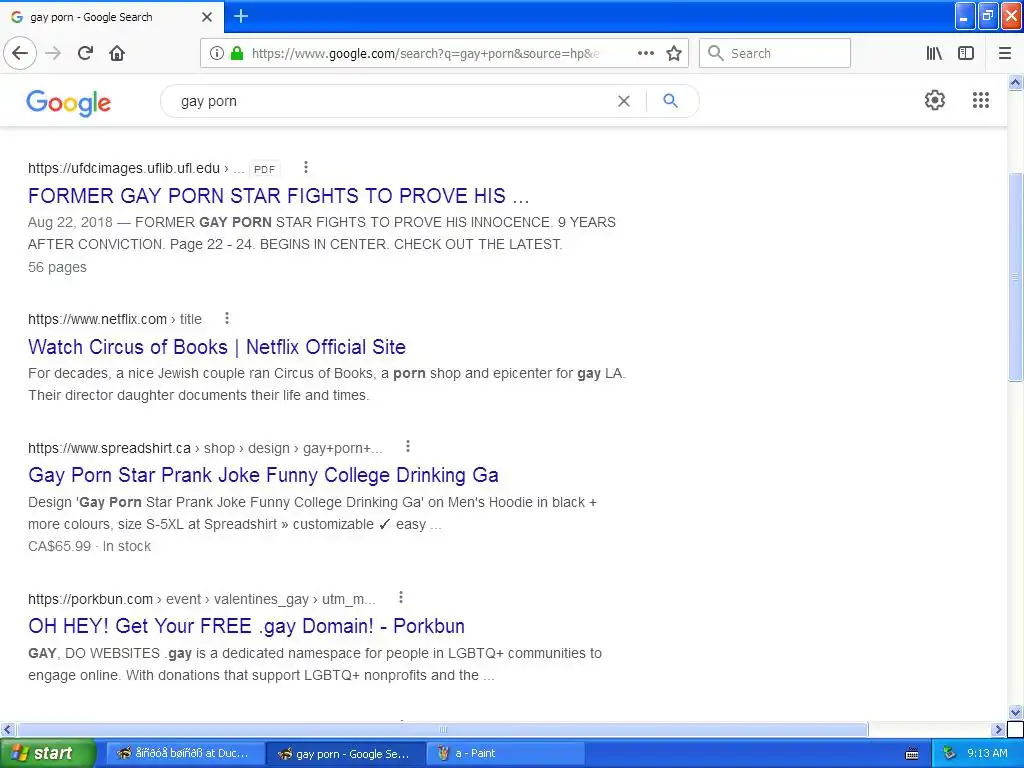This screenshot has height=768, width=1024.
Task: Switch to the Duc... taskbar window
Action: (x=185, y=753)
